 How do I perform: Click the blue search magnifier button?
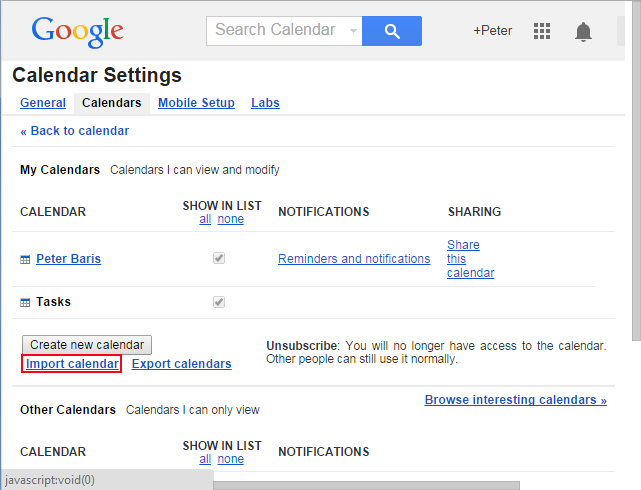(x=392, y=31)
